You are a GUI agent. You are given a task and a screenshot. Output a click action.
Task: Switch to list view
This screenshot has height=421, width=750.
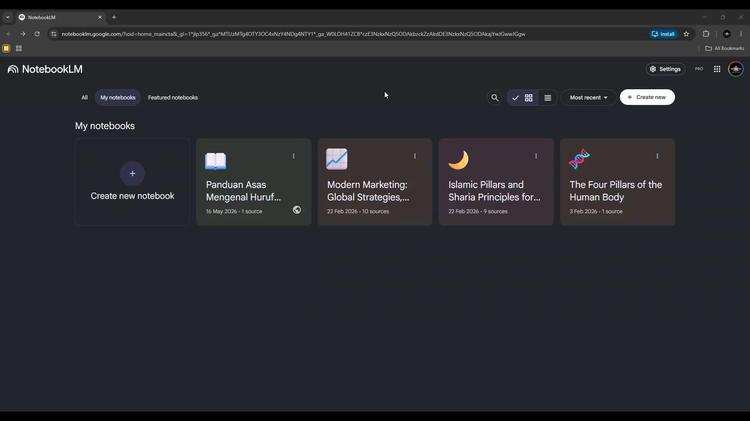tap(548, 98)
